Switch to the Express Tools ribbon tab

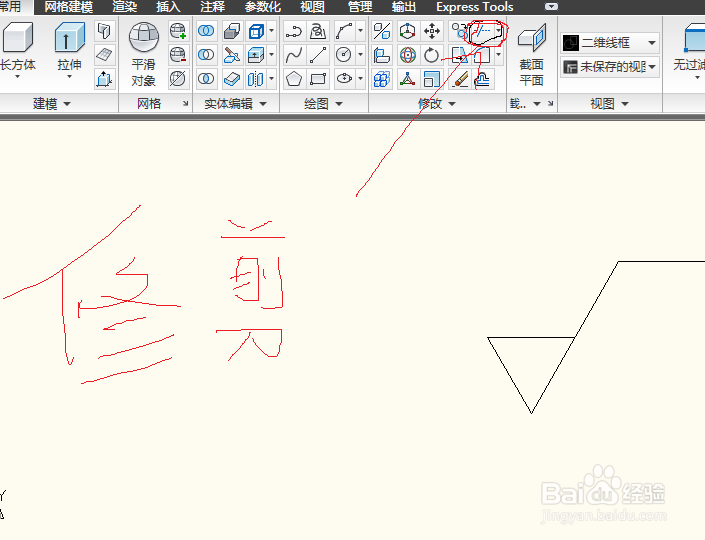click(x=474, y=7)
